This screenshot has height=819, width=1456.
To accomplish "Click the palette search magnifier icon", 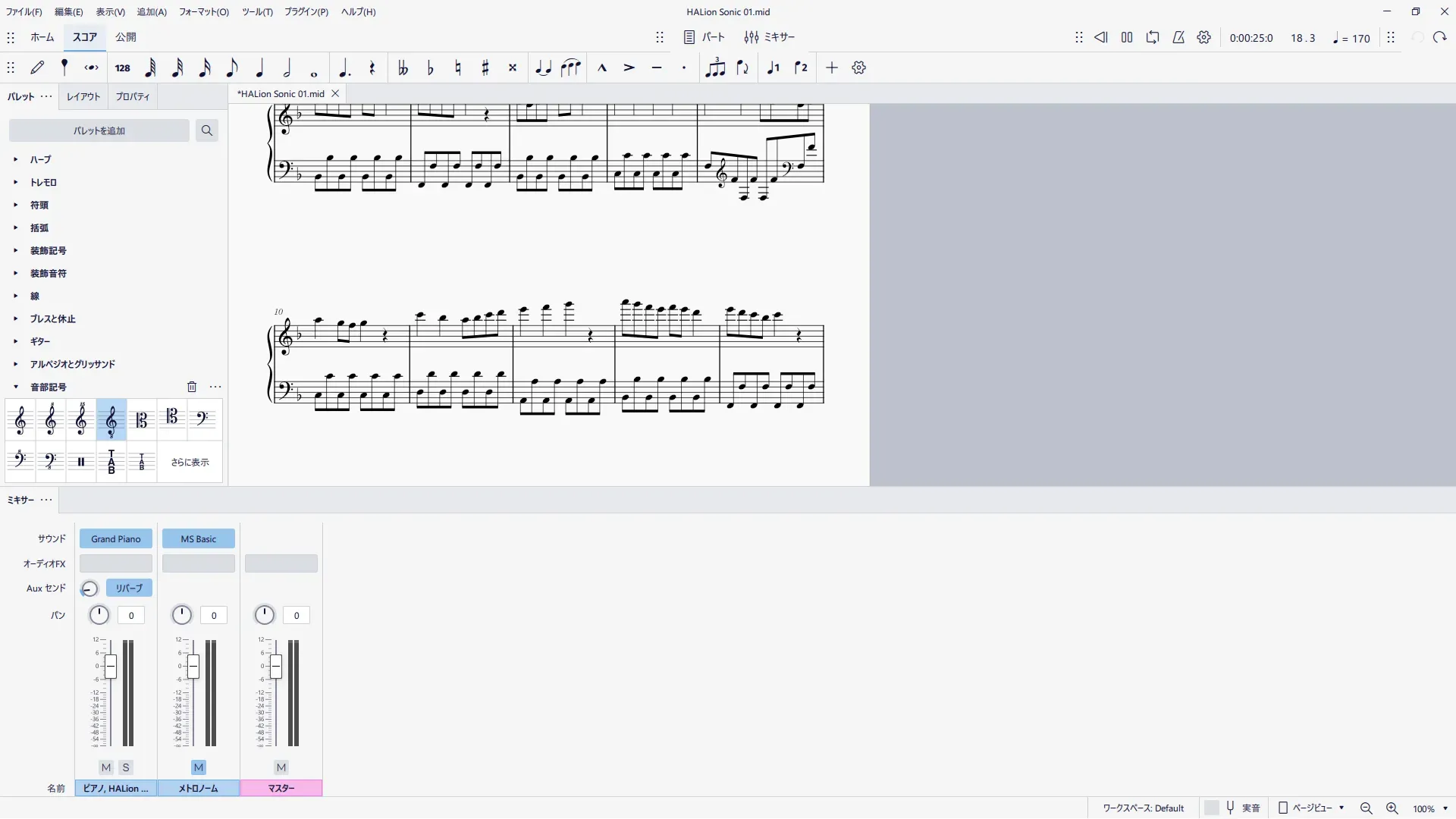I will [x=206, y=130].
